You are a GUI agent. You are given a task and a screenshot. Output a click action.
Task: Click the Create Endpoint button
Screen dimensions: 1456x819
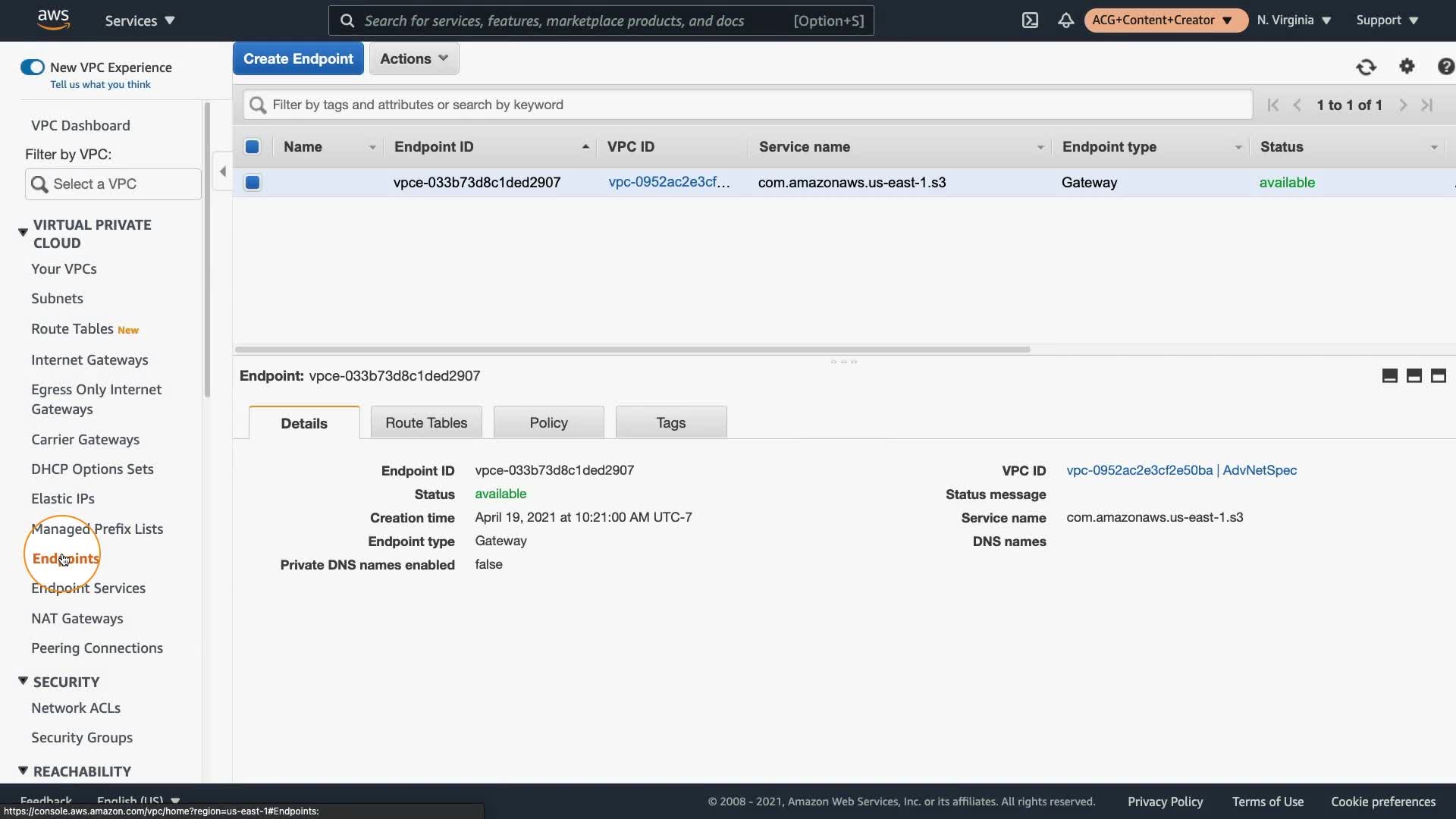point(298,58)
